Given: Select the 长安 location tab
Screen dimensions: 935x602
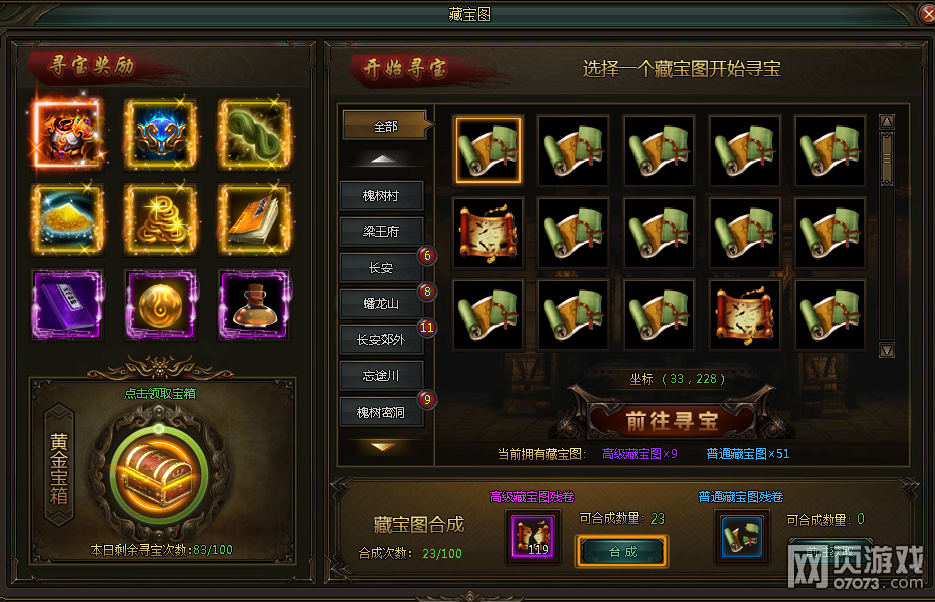Looking at the screenshot, I should [381, 268].
